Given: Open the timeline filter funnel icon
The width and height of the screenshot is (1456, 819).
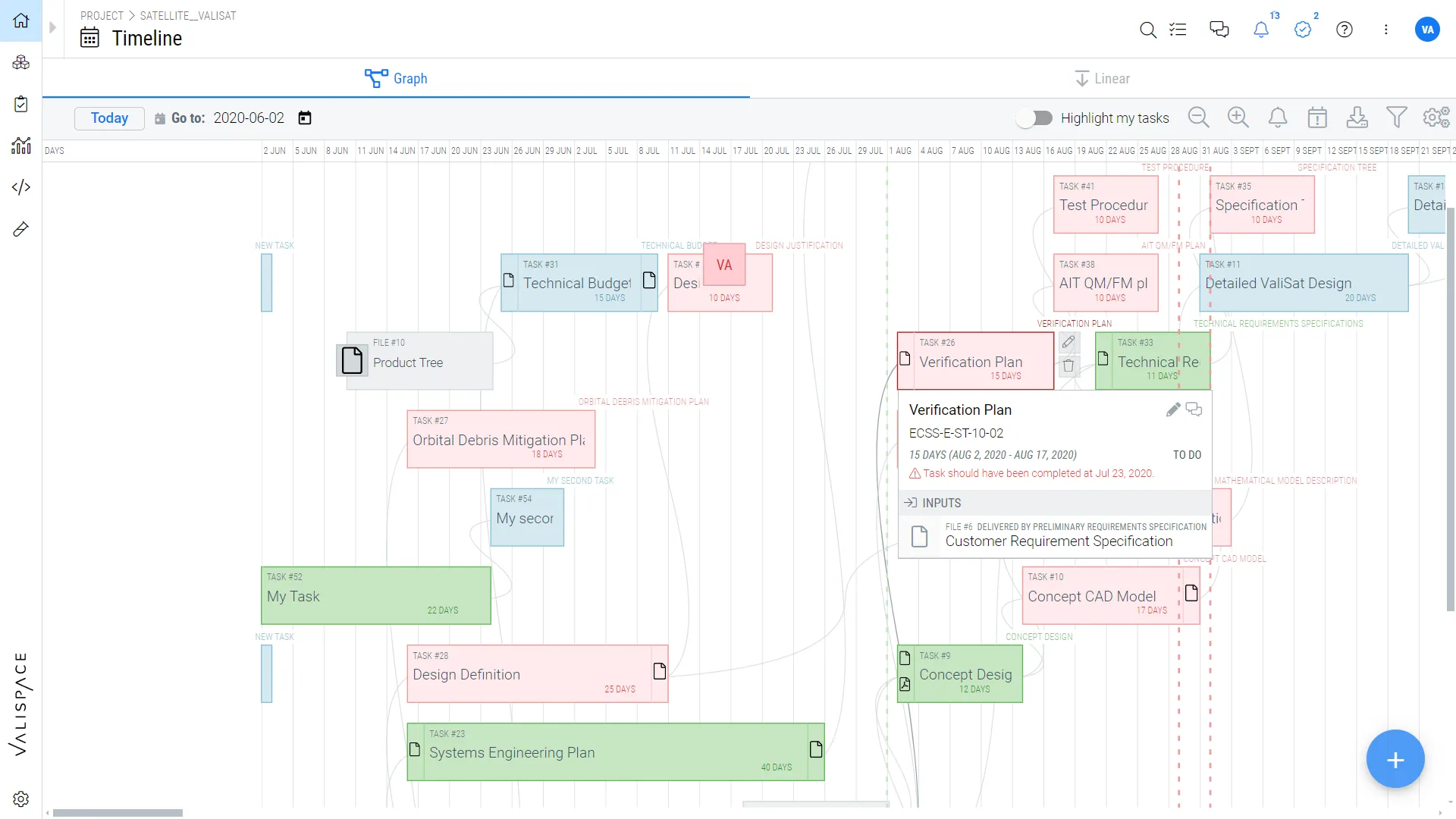Looking at the screenshot, I should click(x=1396, y=118).
